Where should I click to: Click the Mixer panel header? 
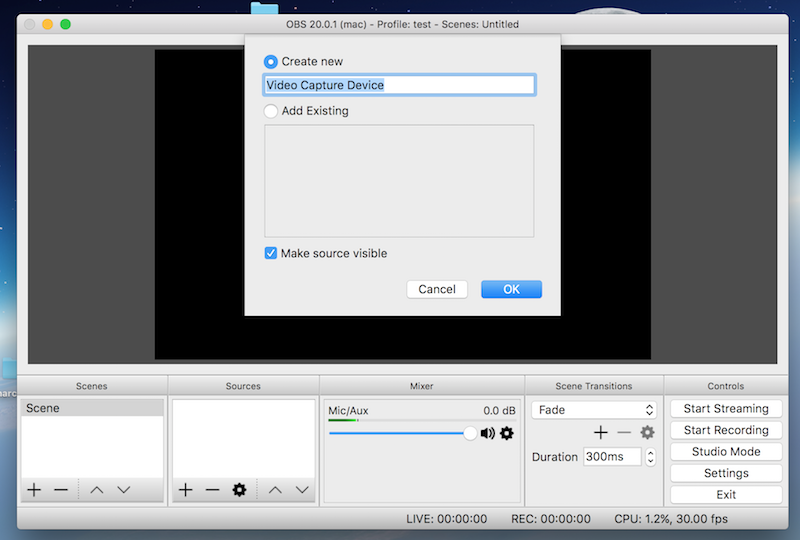(421, 386)
